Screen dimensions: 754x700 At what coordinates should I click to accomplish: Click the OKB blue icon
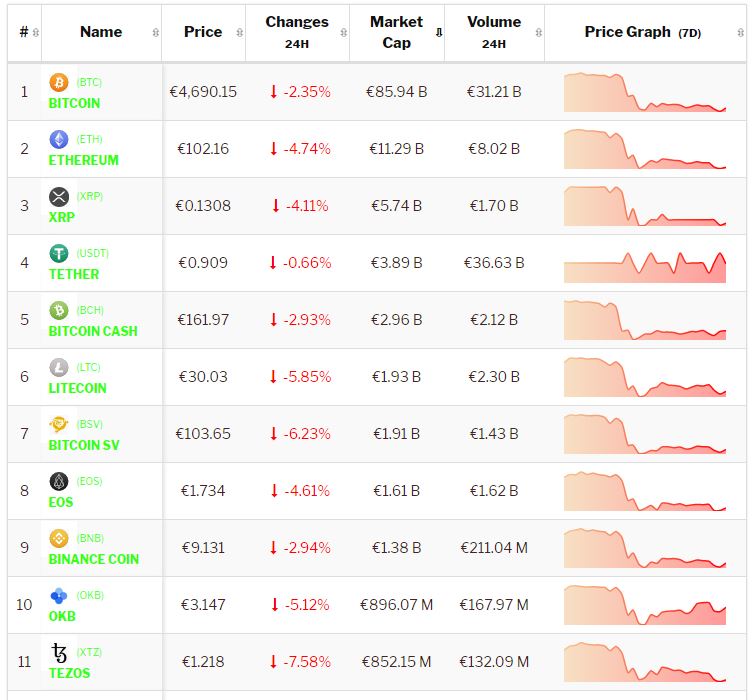(59, 595)
